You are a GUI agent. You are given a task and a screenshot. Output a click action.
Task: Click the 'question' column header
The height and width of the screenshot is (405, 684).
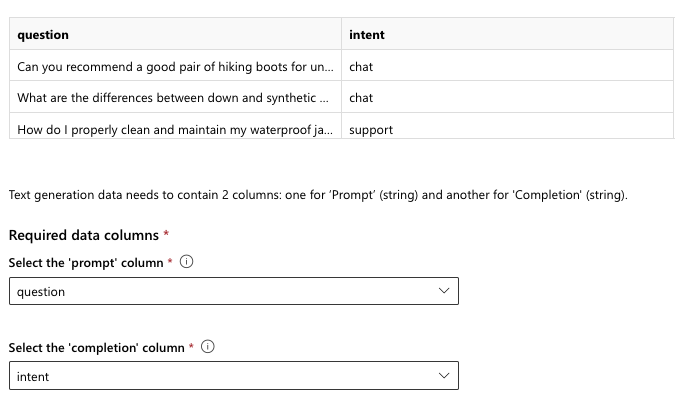point(43,35)
